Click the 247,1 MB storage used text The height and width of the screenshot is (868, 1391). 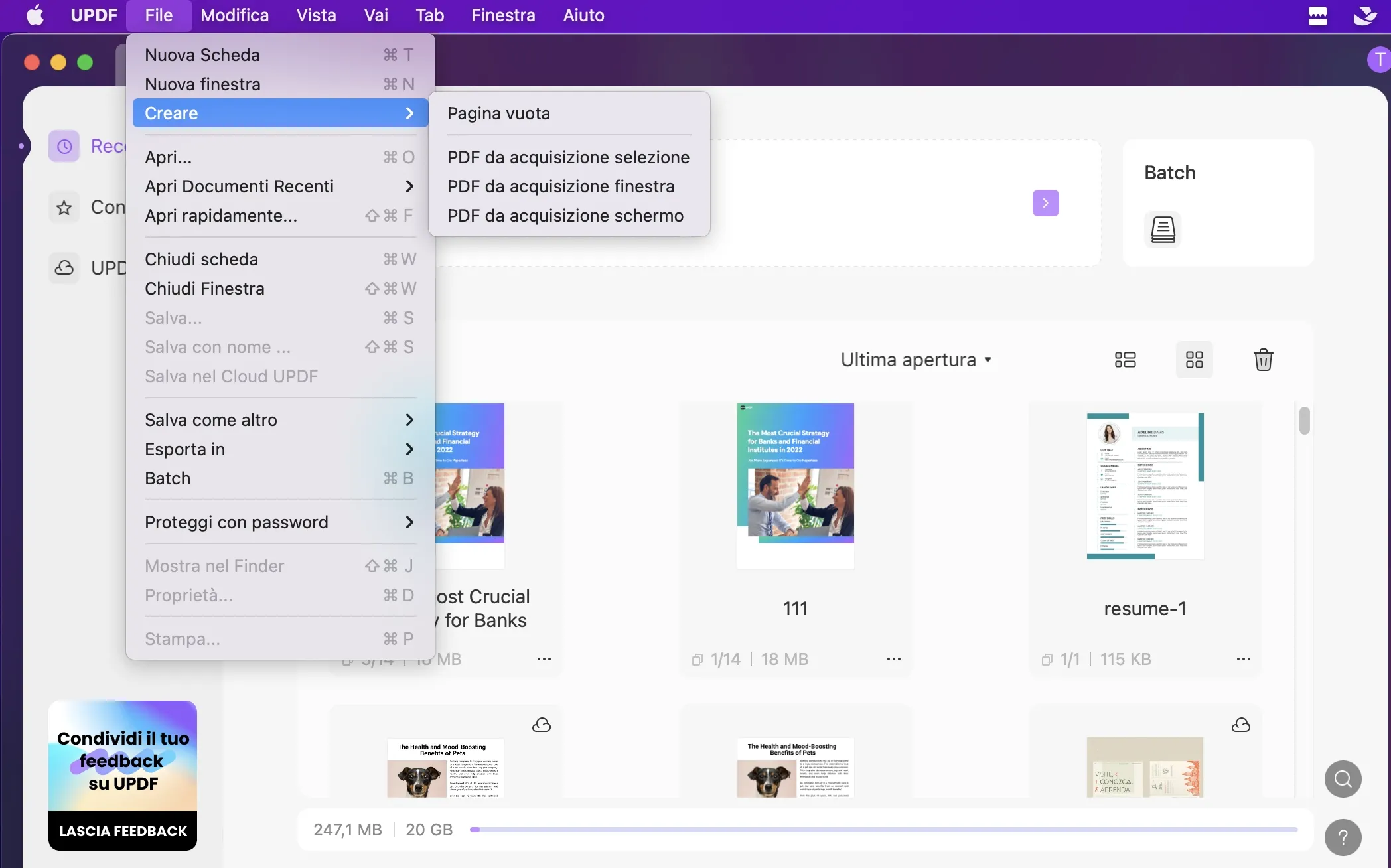[x=347, y=830]
